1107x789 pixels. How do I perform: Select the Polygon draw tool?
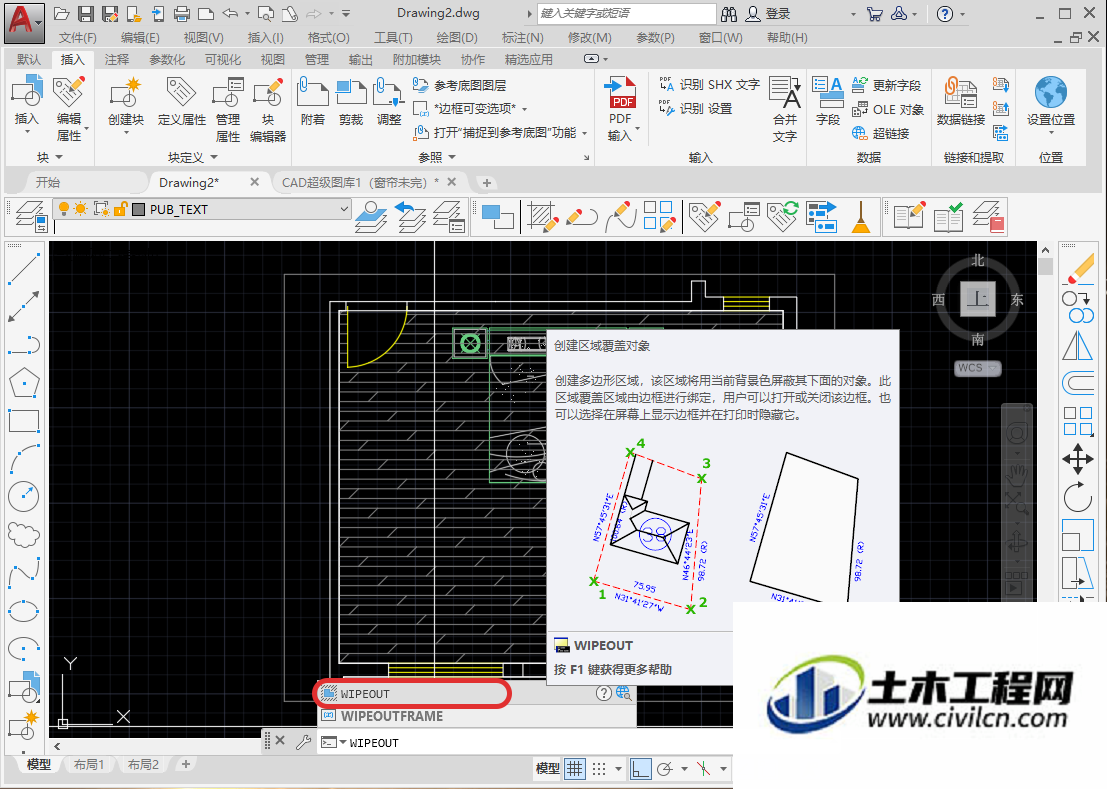pyautogui.click(x=24, y=383)
